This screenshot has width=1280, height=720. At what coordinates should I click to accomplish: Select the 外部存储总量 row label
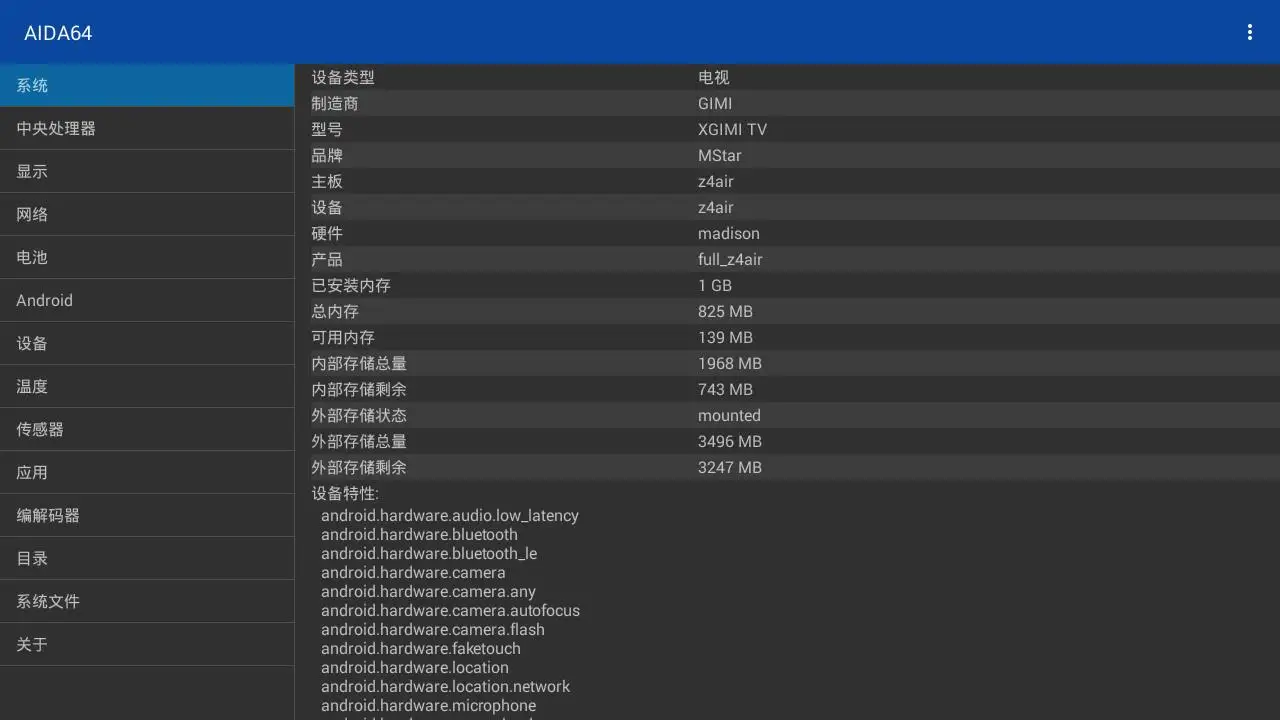pos(359,441)
